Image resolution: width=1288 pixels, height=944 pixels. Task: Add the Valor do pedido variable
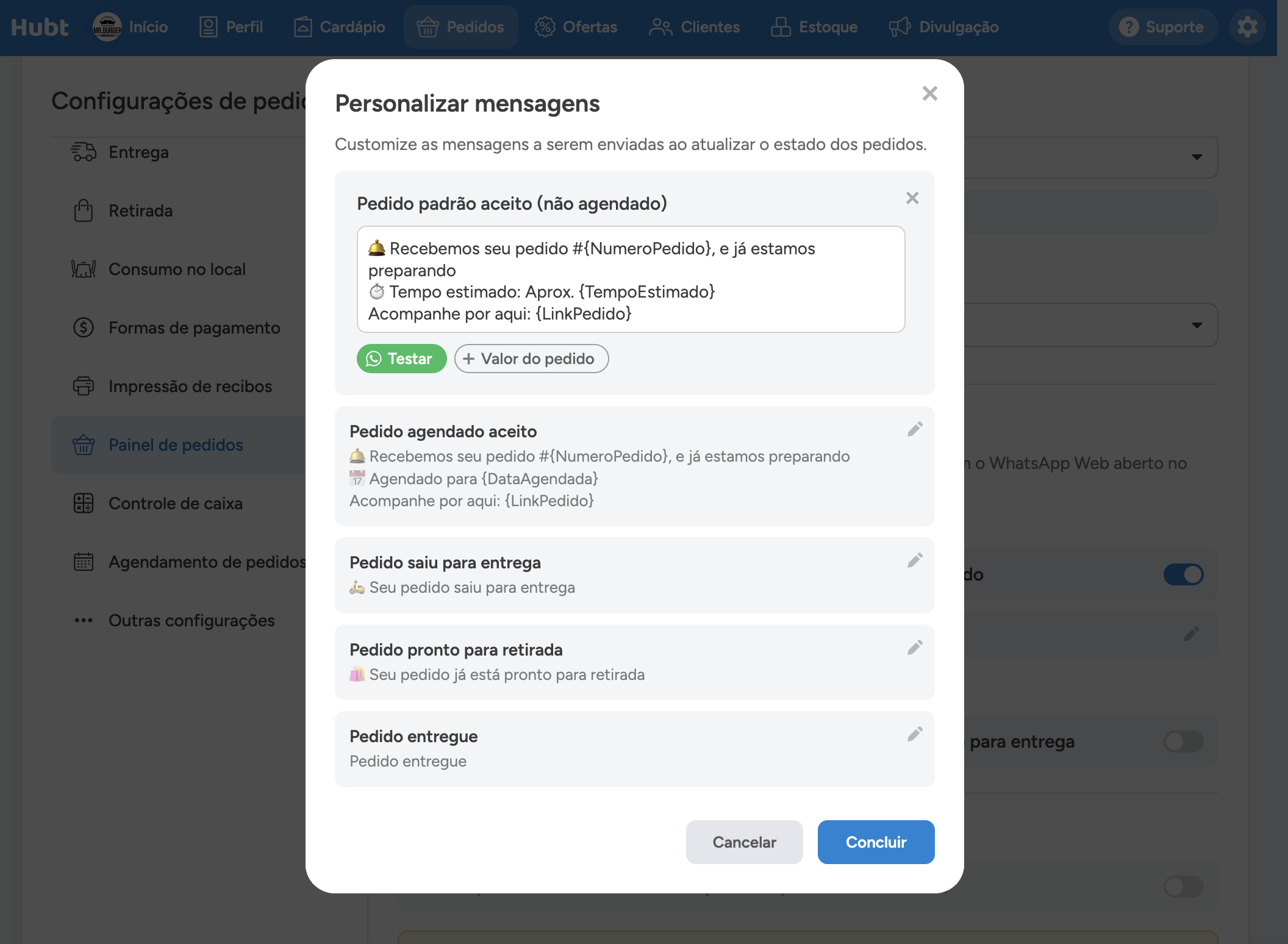click(x=531, y=359)
